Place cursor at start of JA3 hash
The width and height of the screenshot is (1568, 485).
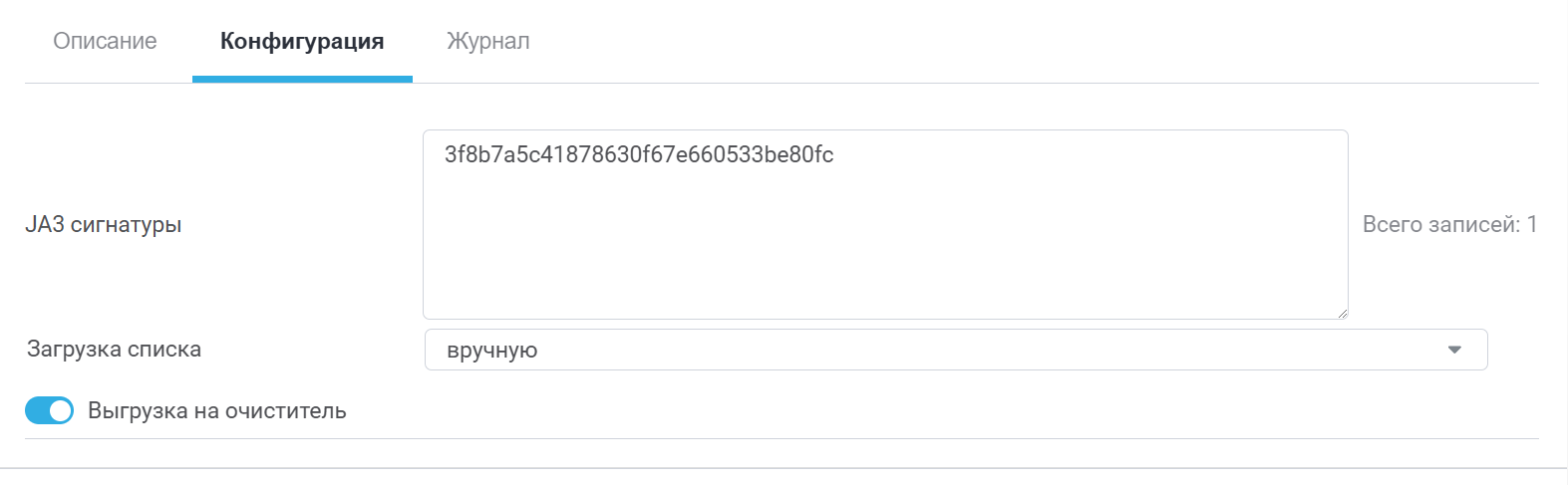coord(446,154)
